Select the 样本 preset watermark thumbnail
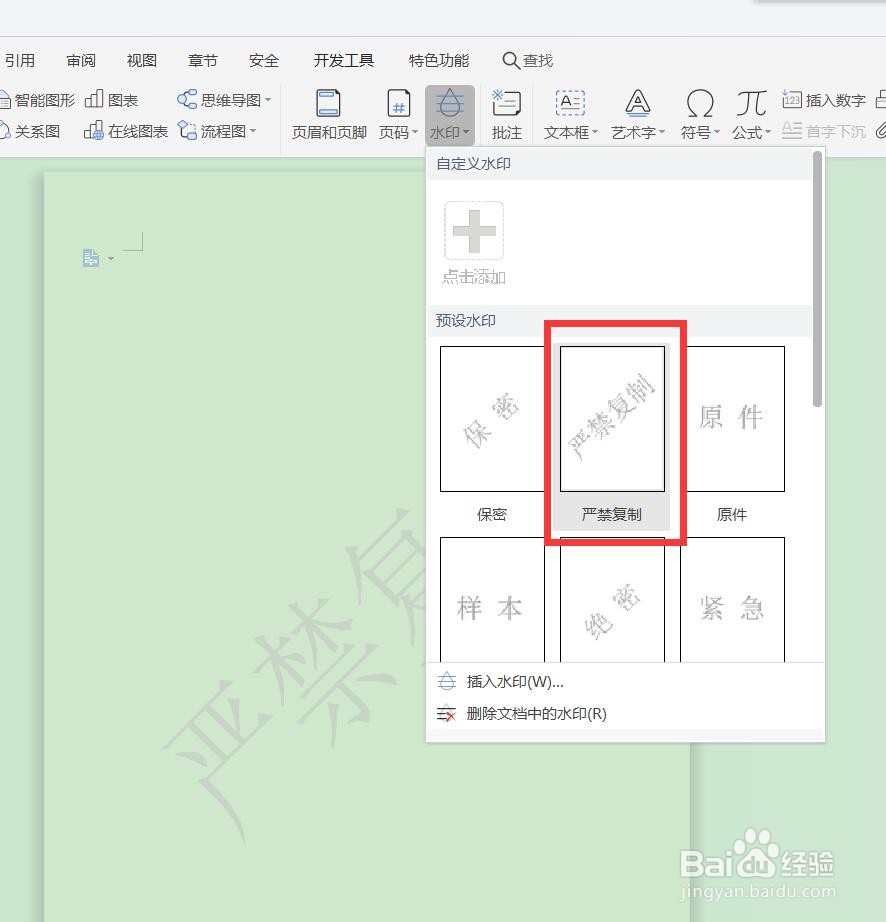This screenshot has height=922, width=886. pos(492,599)
